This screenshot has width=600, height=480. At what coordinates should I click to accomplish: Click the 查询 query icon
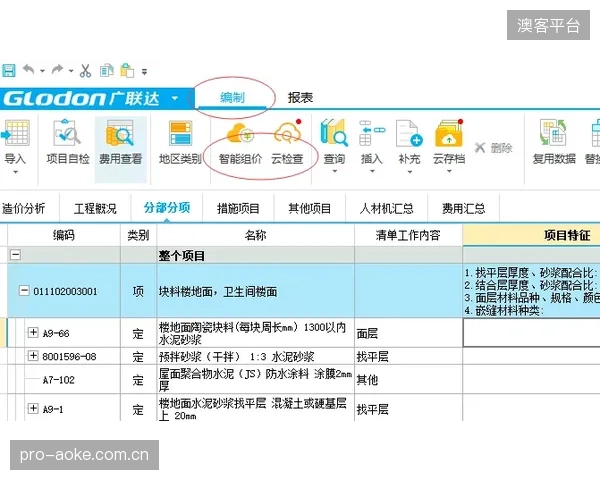pyautogui.click(x=334, y=132)
